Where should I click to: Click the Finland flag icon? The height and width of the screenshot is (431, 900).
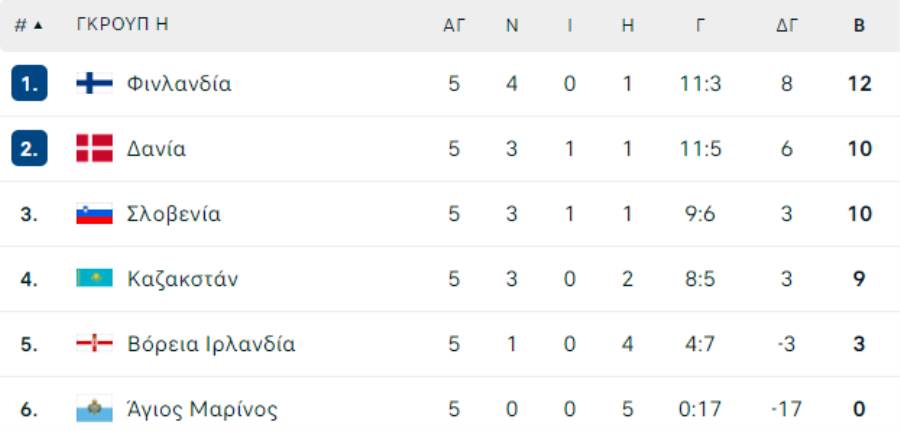click(x=95, y=84)
